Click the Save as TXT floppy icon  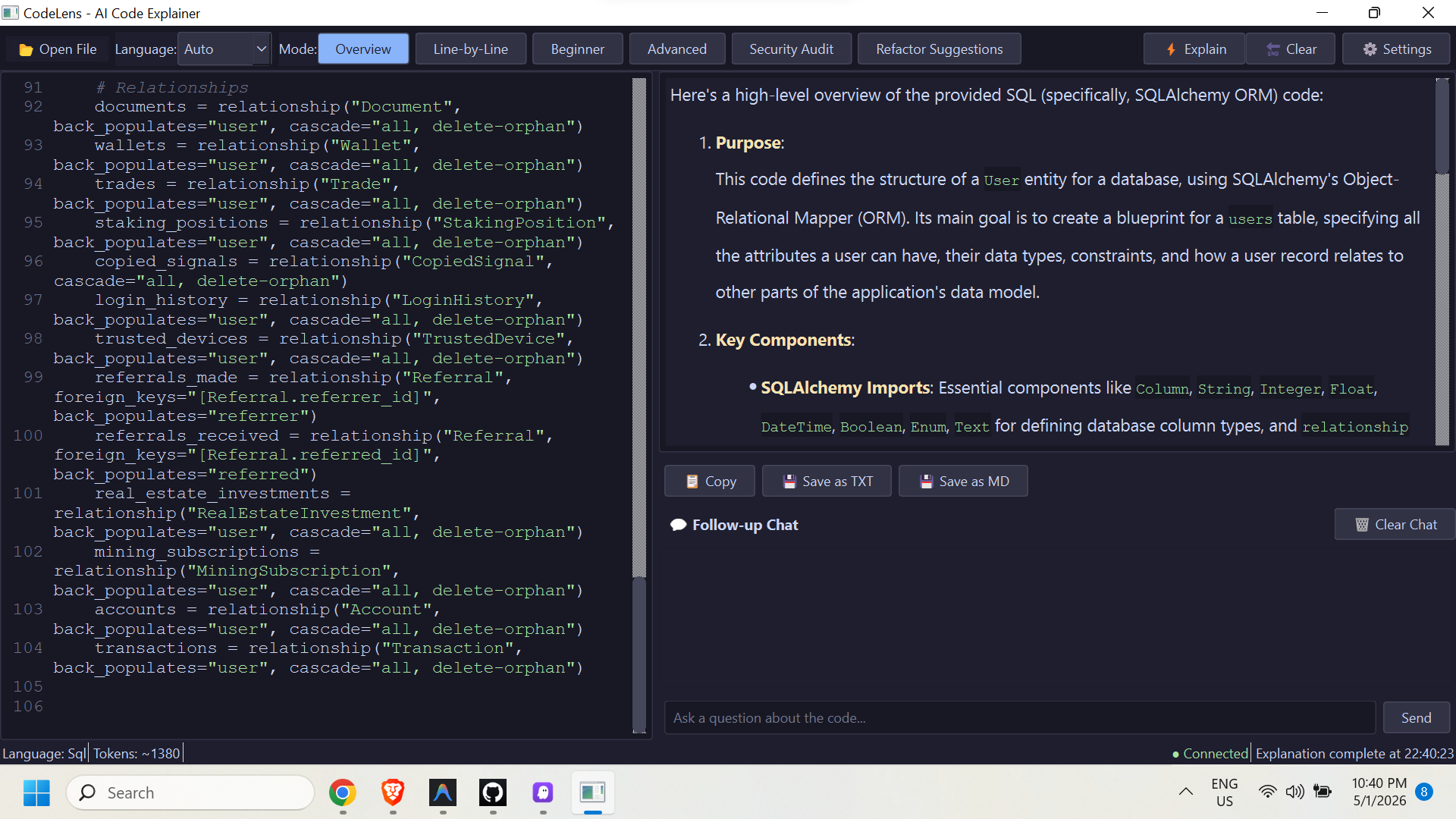click(789, 482)
